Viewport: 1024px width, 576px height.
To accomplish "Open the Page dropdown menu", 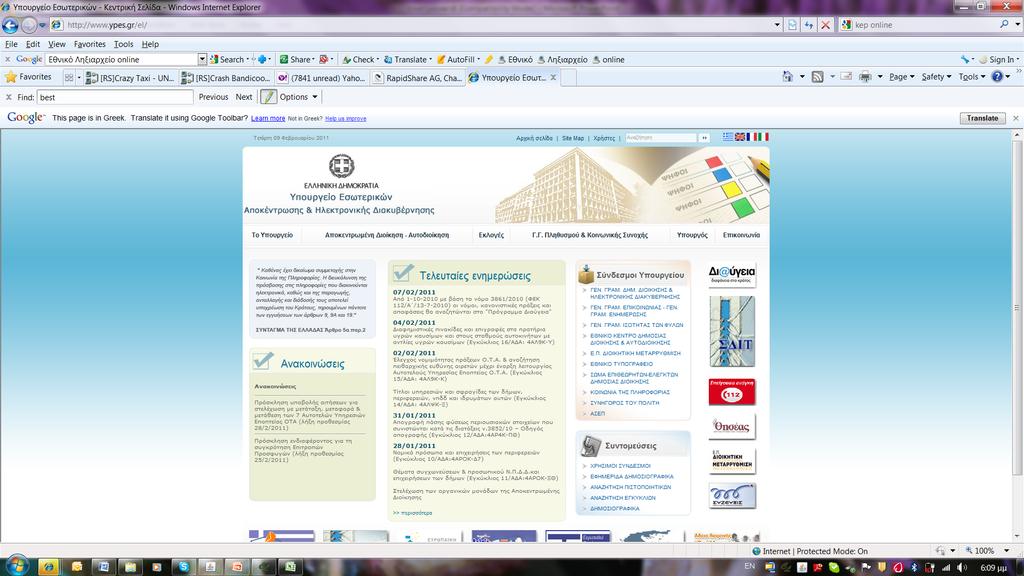I will [x=901, y=77].
